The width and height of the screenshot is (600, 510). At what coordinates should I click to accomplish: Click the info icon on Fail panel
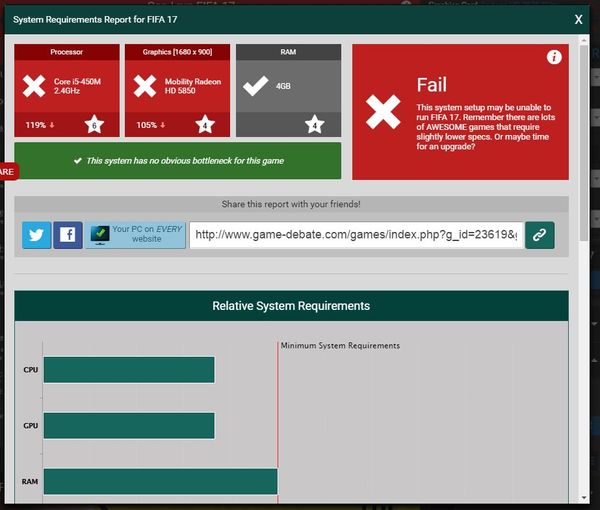pos(554,57)
